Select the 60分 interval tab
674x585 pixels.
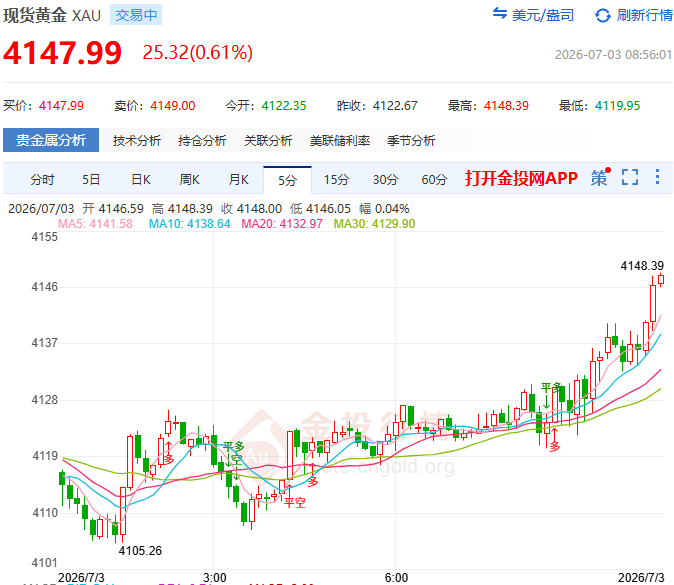[434, 180]
